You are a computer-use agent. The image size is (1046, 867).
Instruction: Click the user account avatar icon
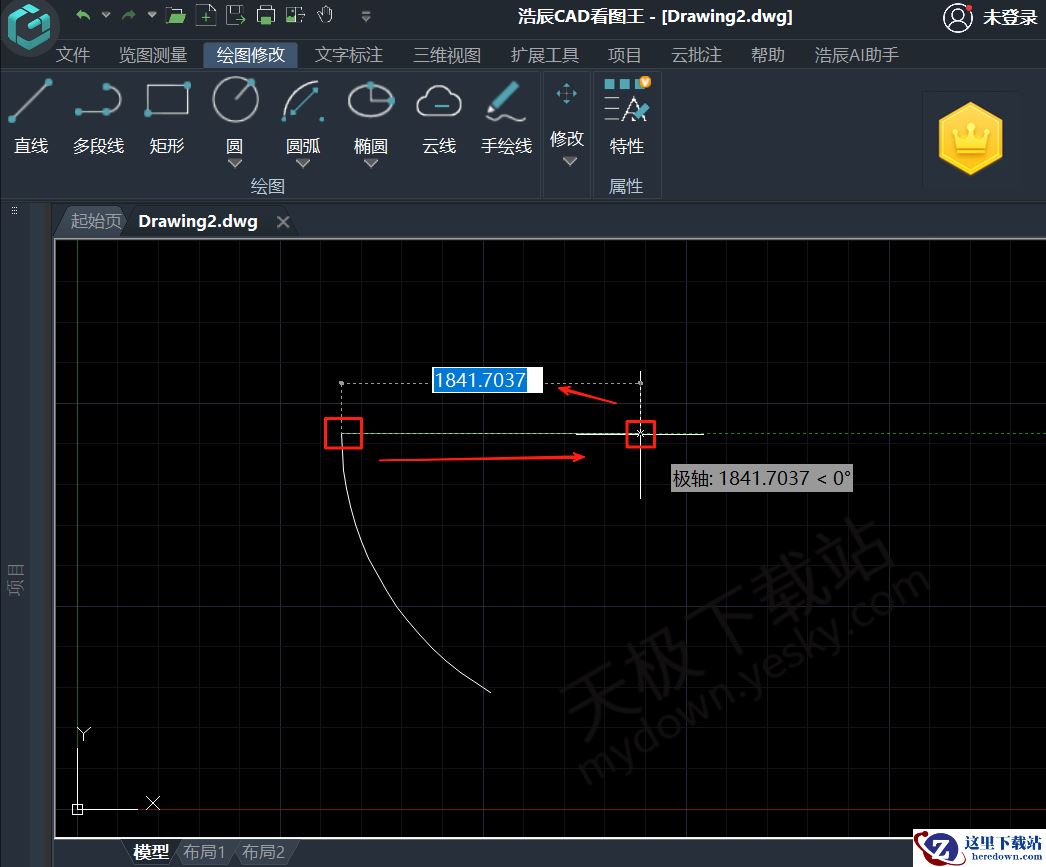click(957, 18)
